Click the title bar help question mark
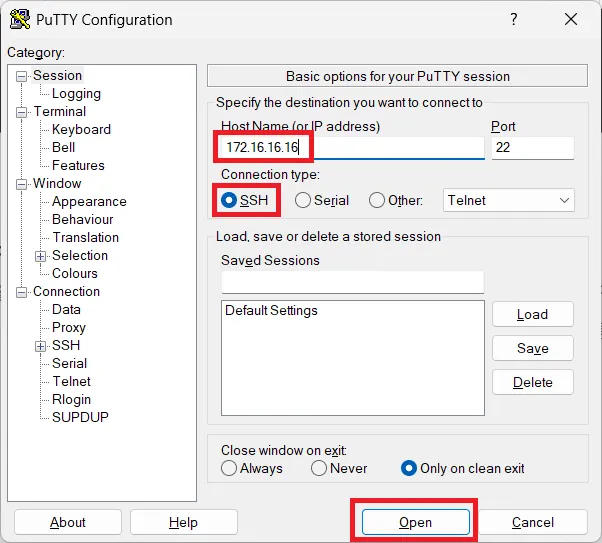602x543 pixels. 514,20
